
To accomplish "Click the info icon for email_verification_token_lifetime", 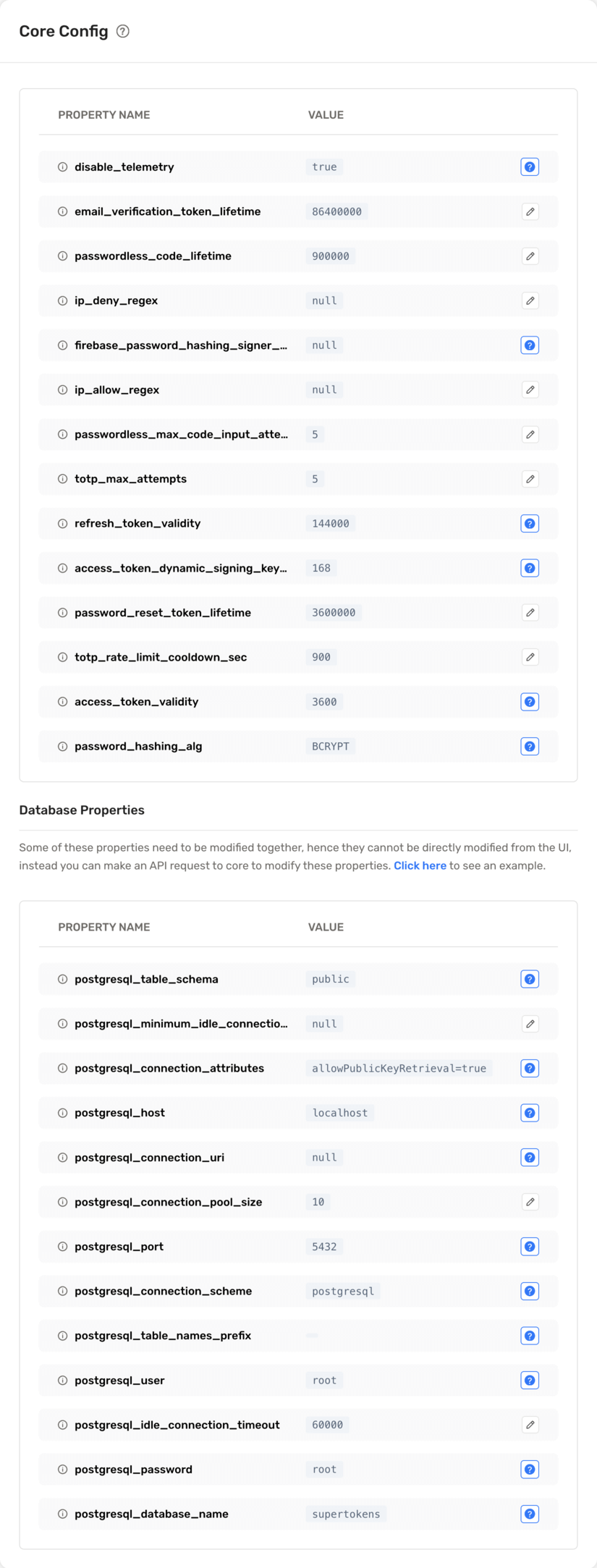I will [62, 211].
